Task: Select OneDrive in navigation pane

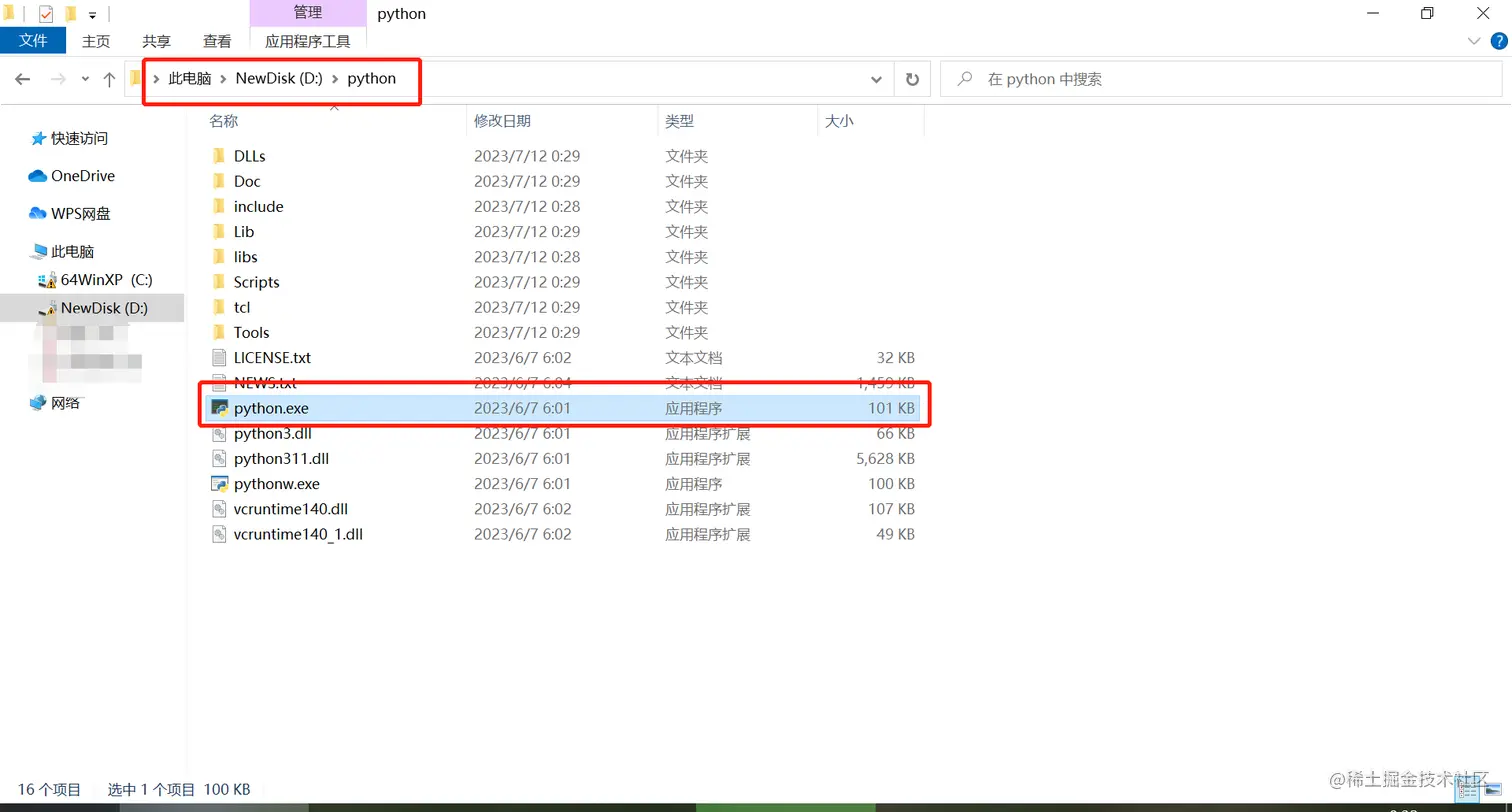Action: (x=83, y=176)
